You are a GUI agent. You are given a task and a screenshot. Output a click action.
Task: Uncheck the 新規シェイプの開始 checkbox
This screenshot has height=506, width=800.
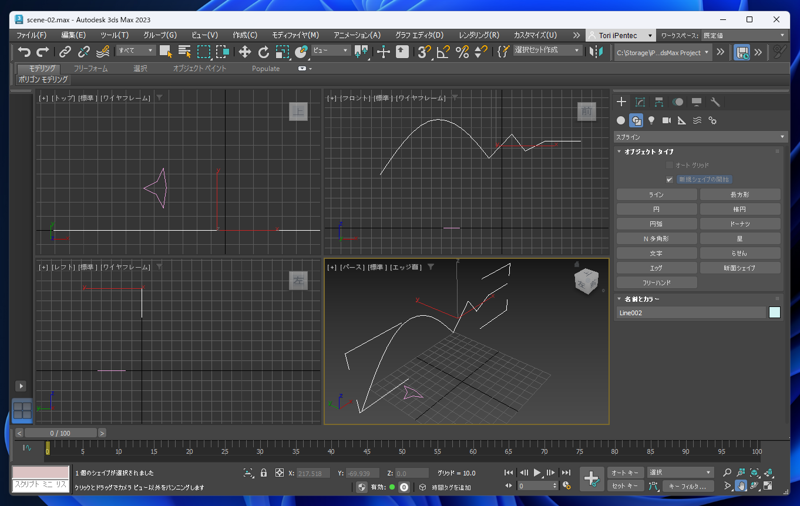click(x=669, y=180)
